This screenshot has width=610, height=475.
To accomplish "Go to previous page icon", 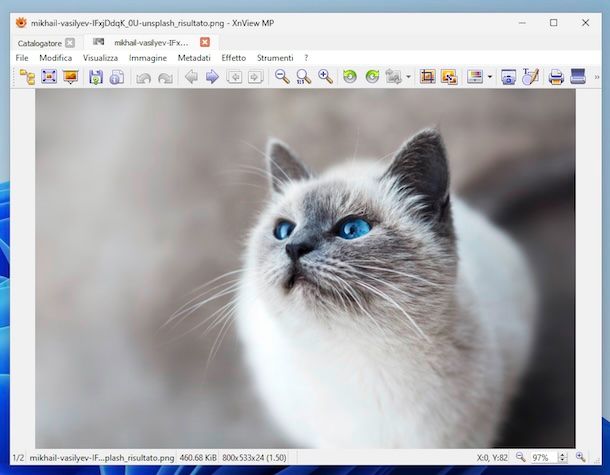I will [235, 77].
